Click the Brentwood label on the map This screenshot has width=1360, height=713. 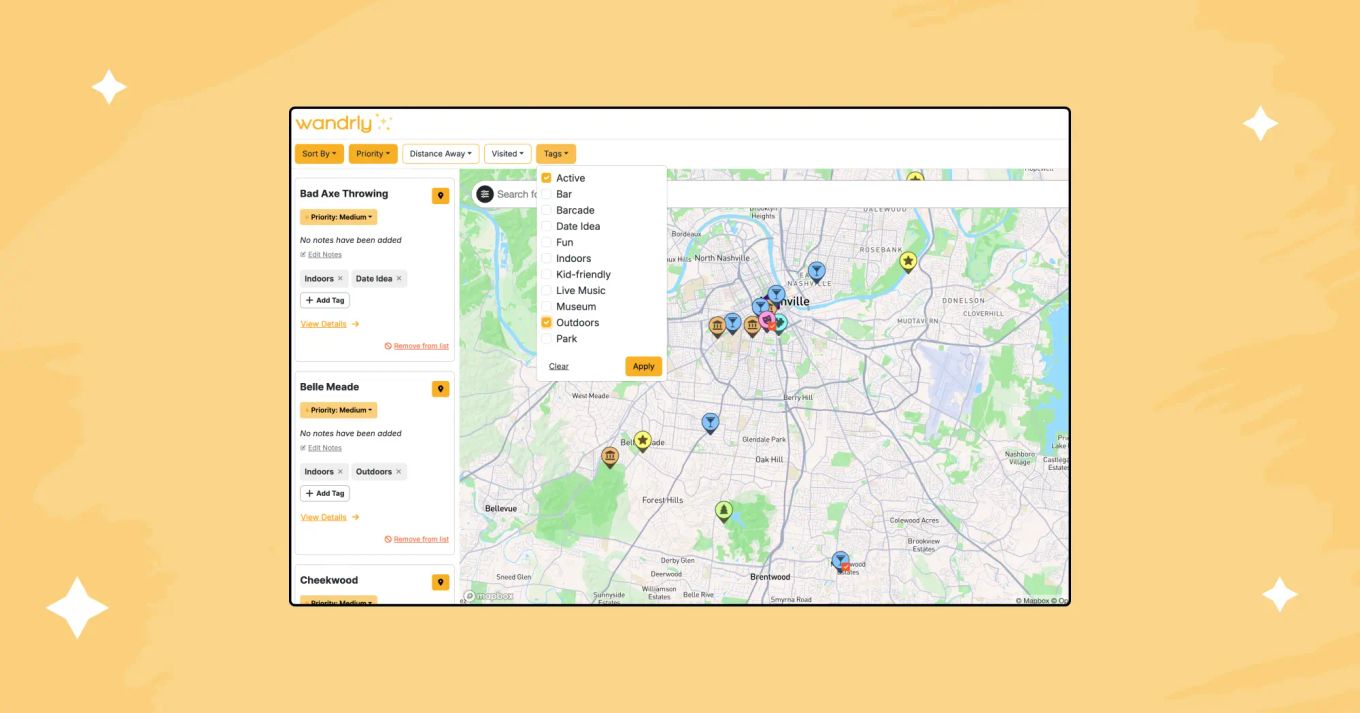point(770,577)
